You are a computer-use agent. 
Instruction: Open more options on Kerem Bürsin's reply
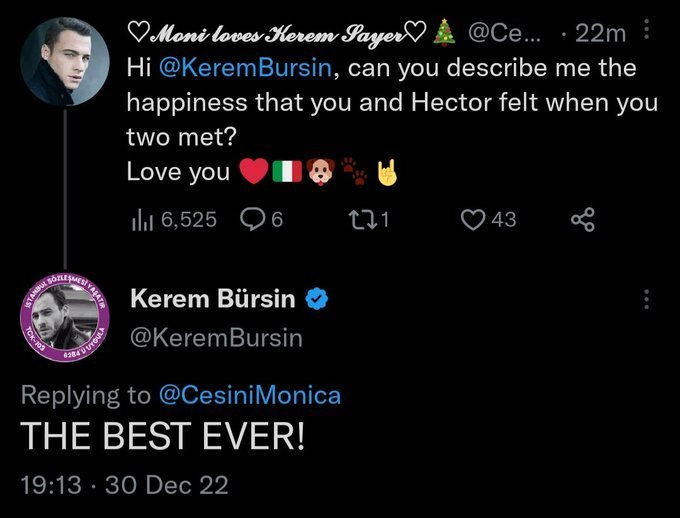645,299
